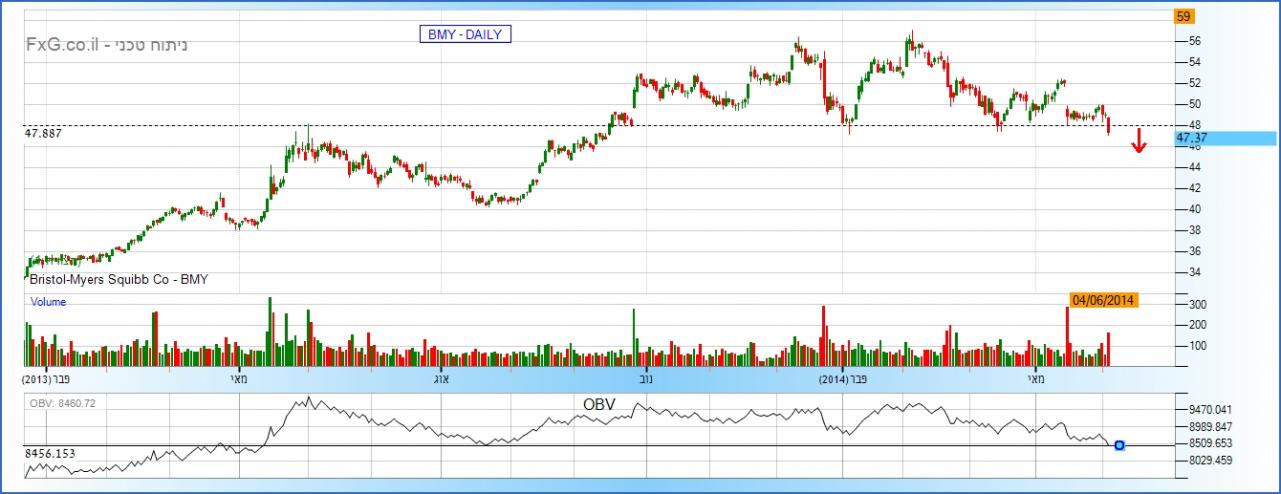Click the נוב month axis label
Screen dimensions: 1281x494
645,380
